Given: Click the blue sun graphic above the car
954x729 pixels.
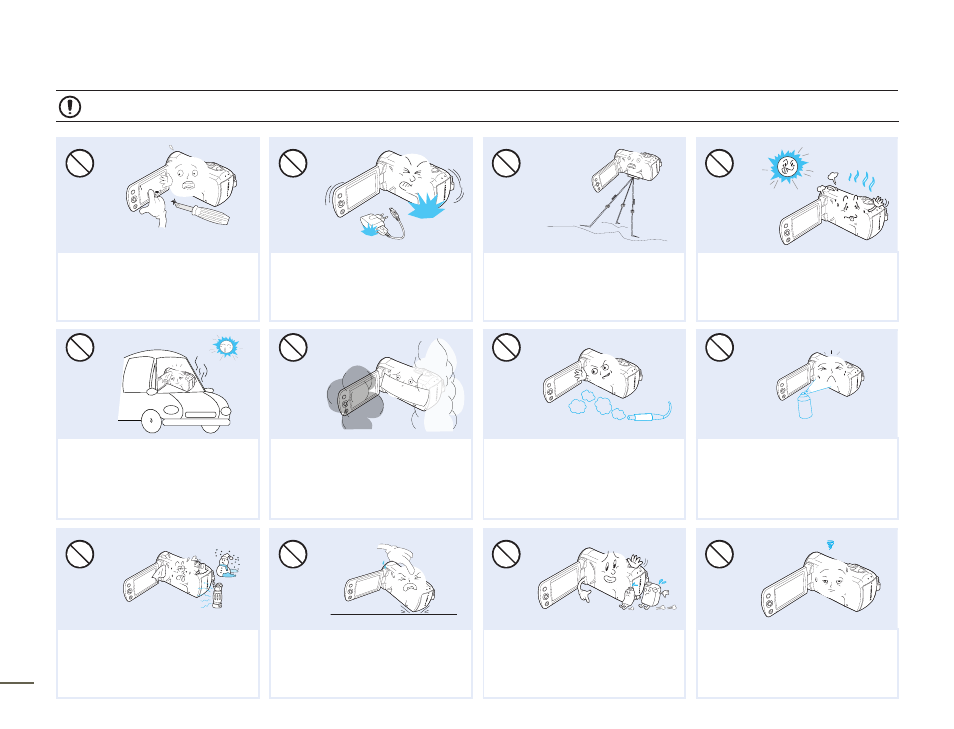Looking at the screenshot, I should pos(226,347).
